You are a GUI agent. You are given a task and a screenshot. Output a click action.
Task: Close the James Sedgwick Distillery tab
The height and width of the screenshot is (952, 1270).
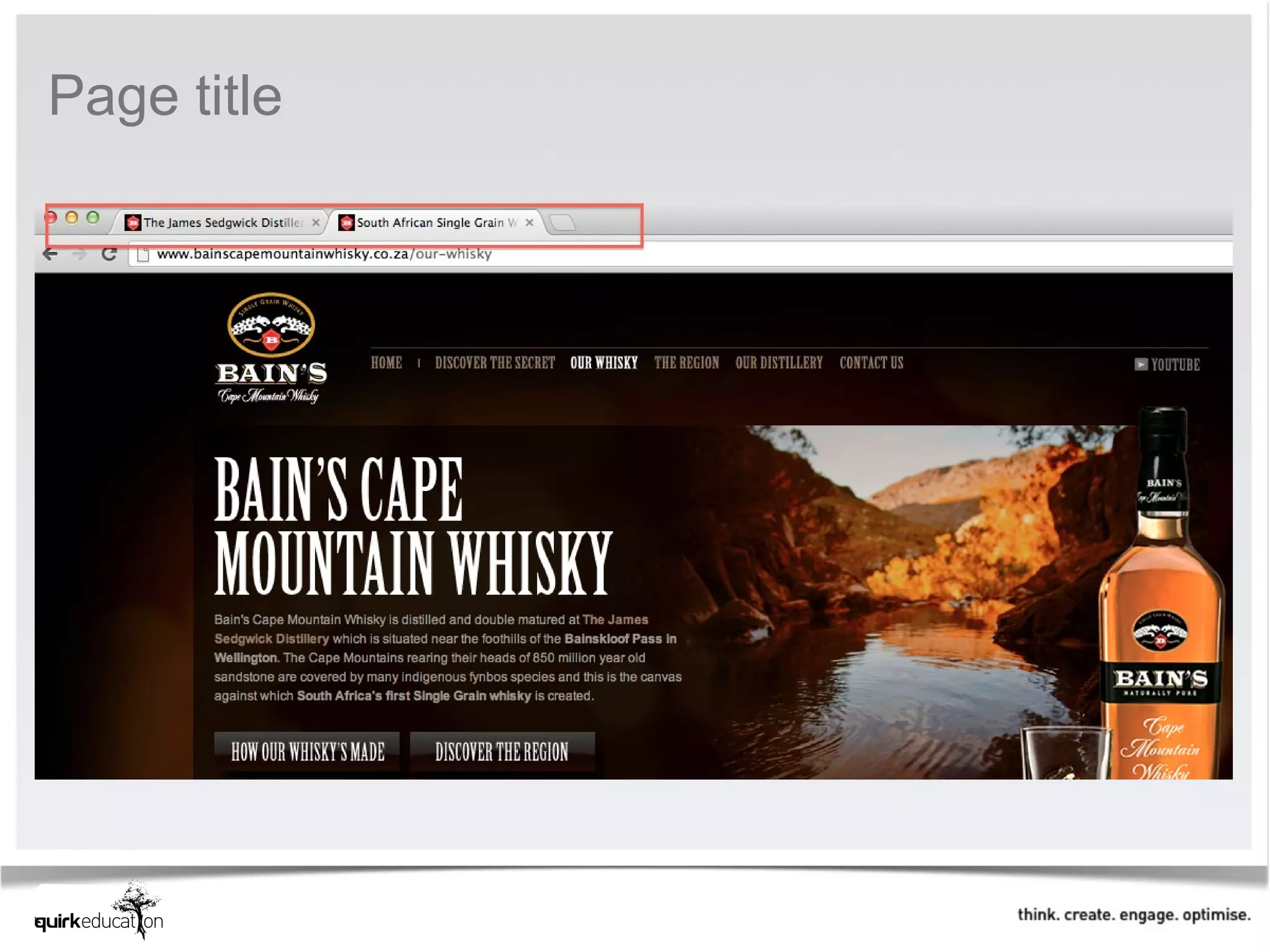tap(316, 223)
